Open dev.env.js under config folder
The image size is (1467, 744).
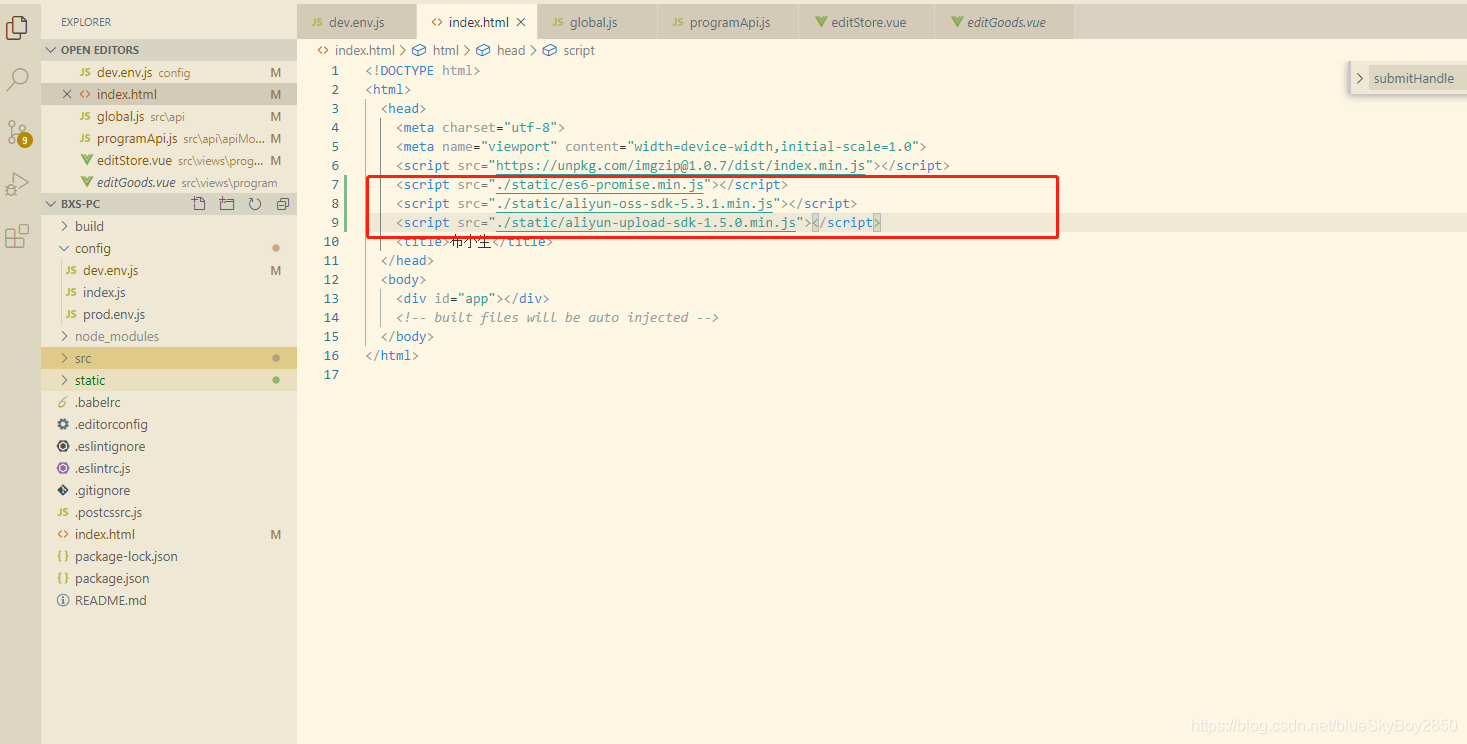point(169,270)
